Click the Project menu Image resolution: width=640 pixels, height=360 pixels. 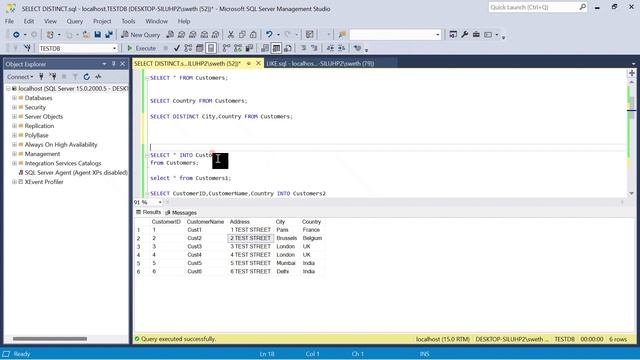(x=102, y=21)
